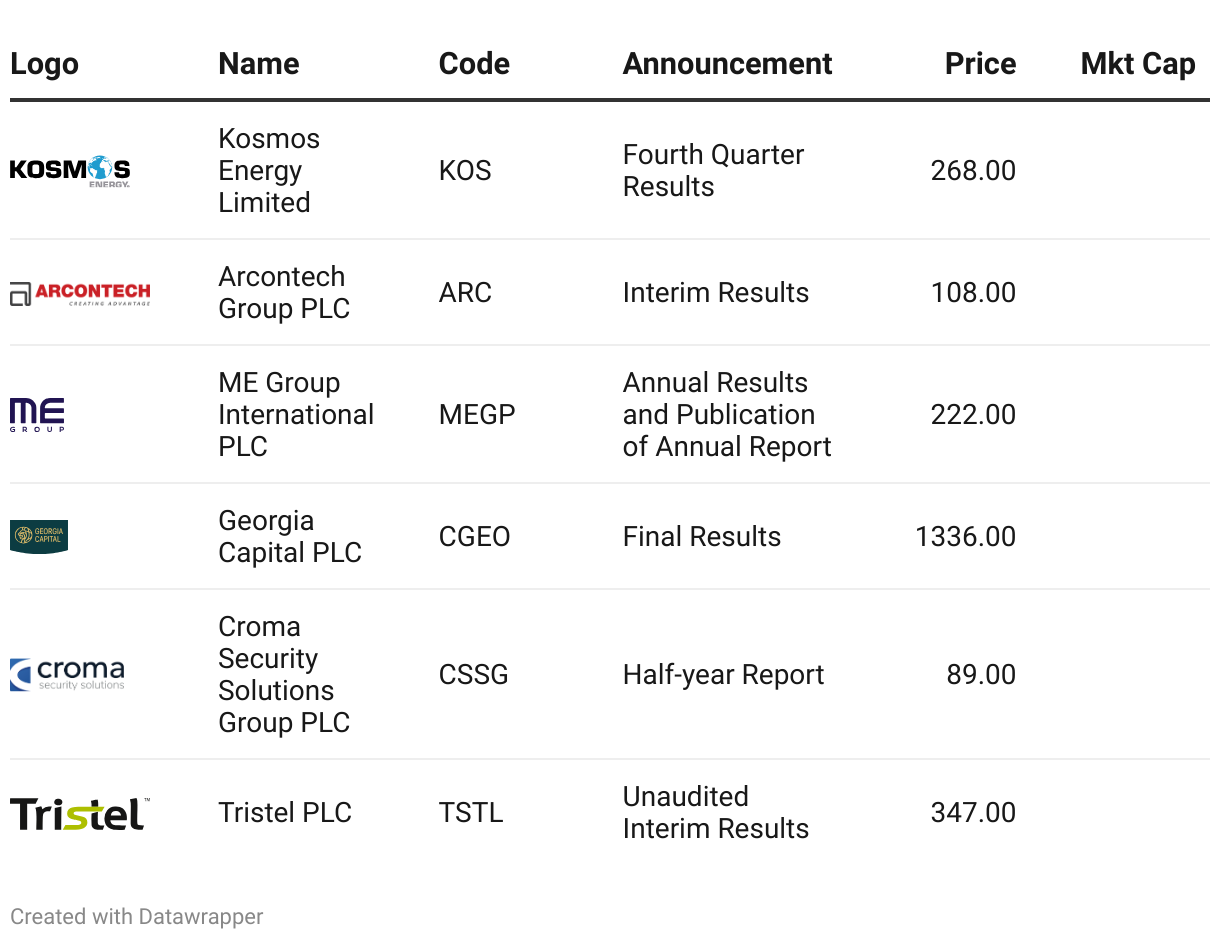The image size is (1220, 940).
Task: Click the Georgia Capital logo
Action: tap(39, 536)
